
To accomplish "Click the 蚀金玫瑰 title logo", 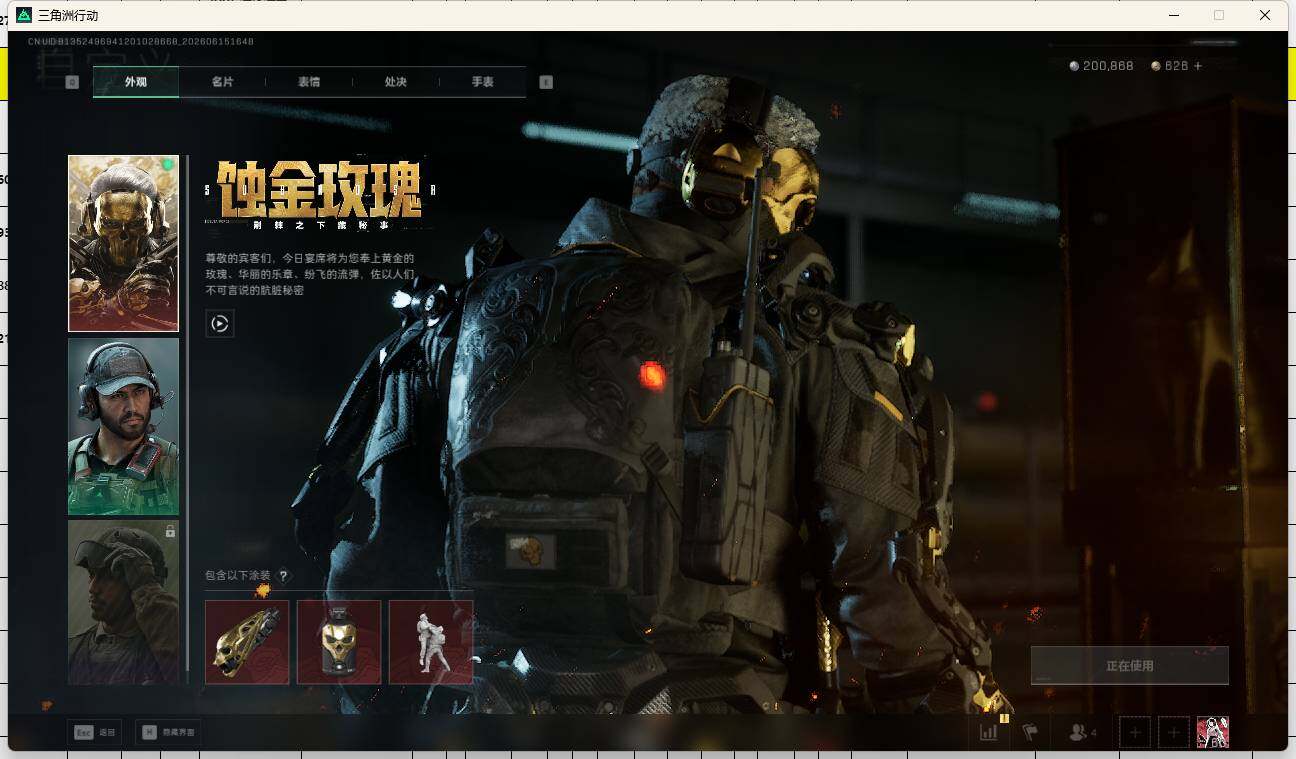I will (320, 189).
